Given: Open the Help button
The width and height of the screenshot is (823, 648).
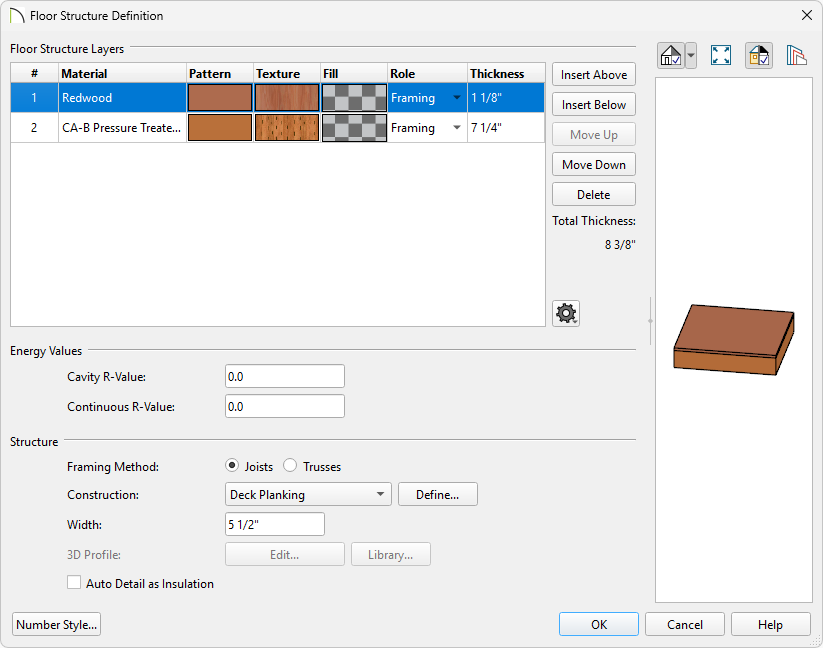Looking at the screenshot, I should pyautogui.click(x=771, y=624).
